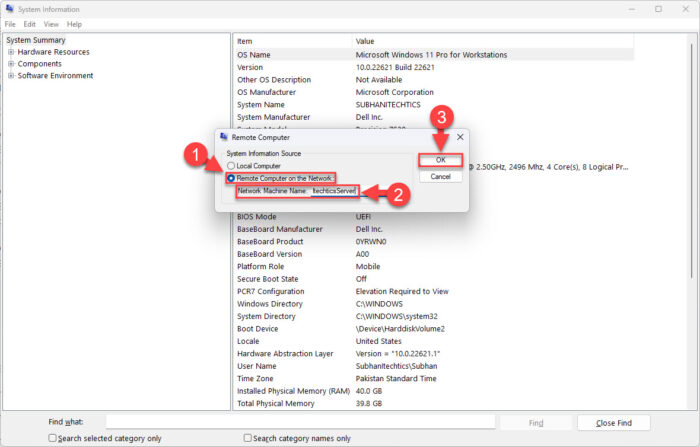Select Total Physical Memory row

point(434,404)
